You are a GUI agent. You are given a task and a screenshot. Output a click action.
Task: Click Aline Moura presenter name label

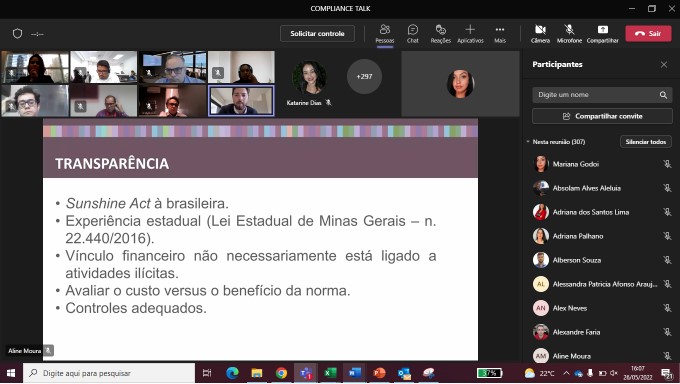coord(25,351)
